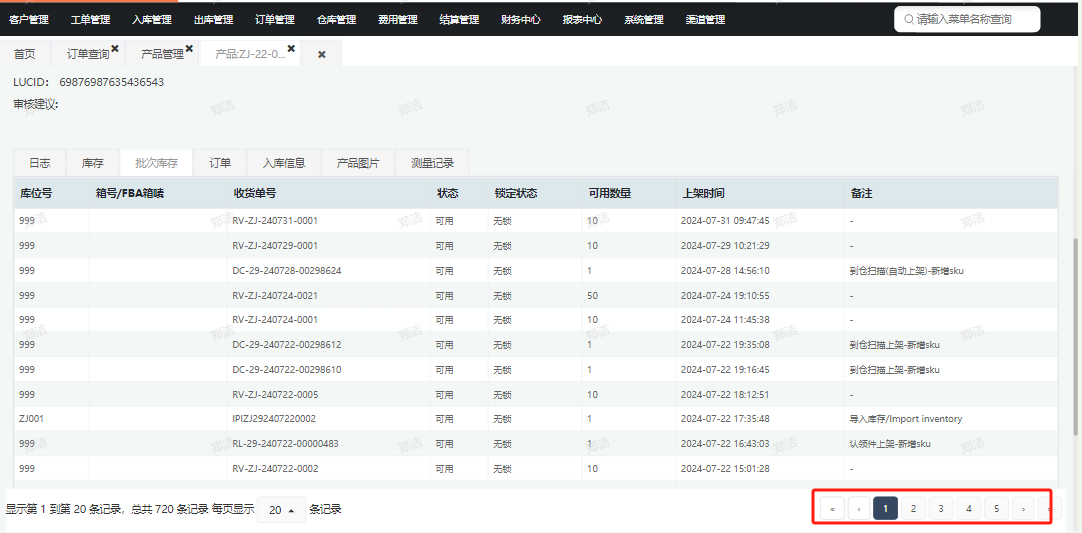The image size is (1082, 533).
Task: Close the 产品管理 tab with its x icon
Action: tap(189, 48)
